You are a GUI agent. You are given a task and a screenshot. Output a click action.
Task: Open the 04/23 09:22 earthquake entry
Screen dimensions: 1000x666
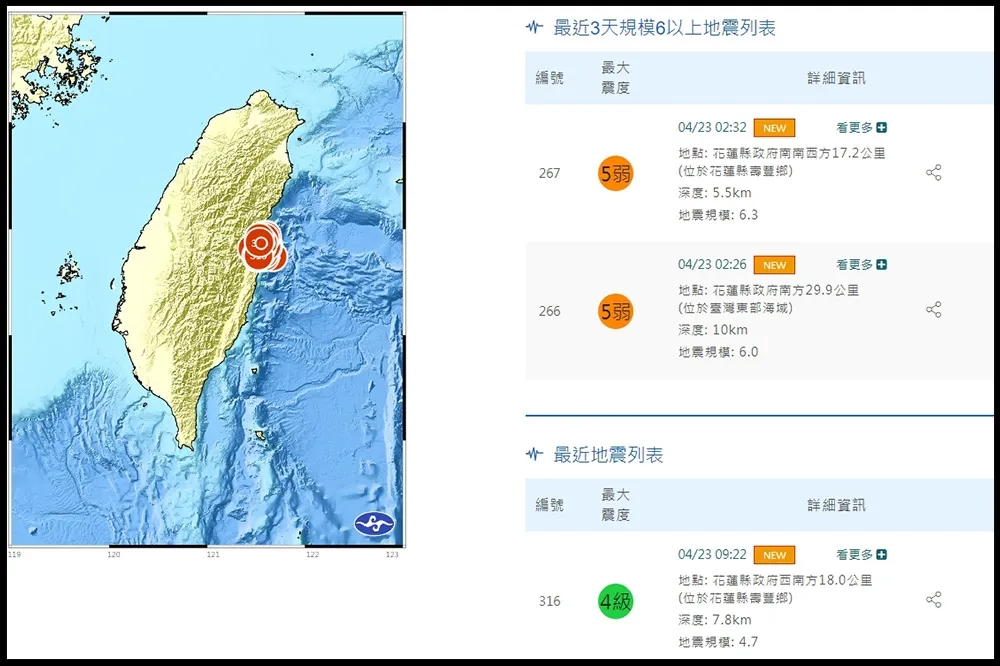pyautogui.click(x=712, y=554)
